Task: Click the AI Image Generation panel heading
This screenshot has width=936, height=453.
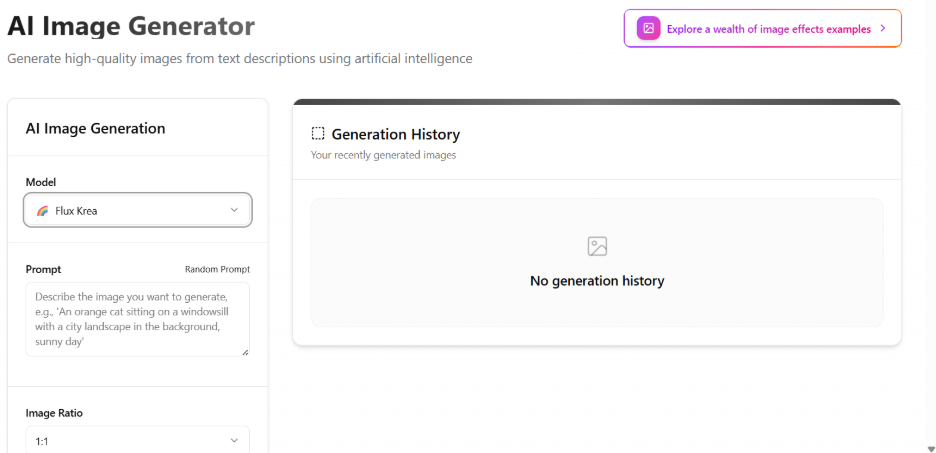Action: (x=95, y=128)
